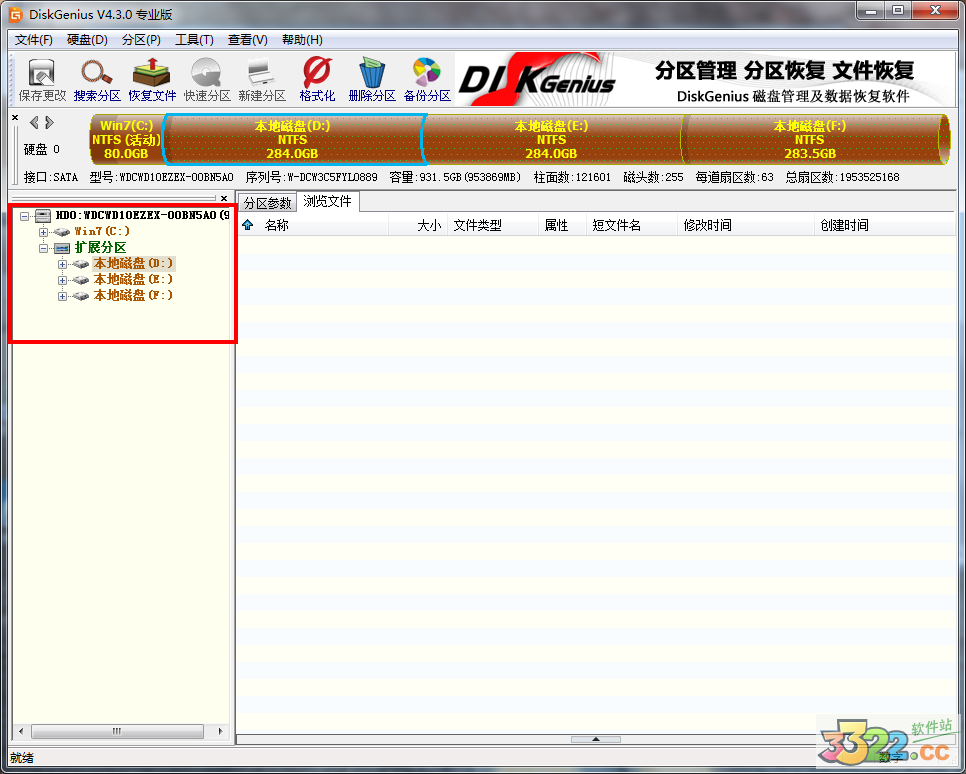Expand the Win7 (C:) tree node
The height and width of the screenshot is (774, 966).
(43, 232)
